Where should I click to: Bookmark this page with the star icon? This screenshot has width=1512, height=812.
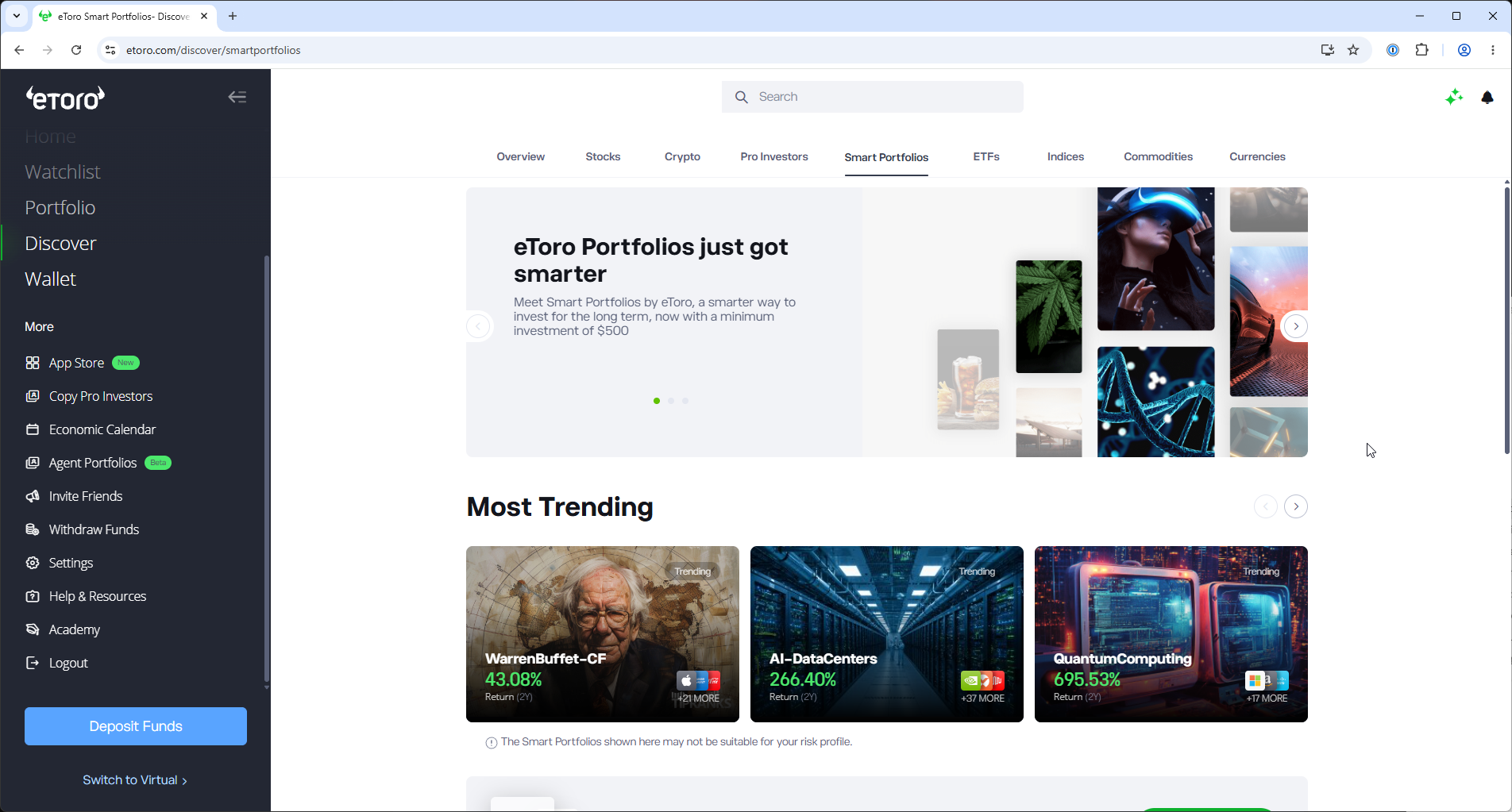click(1353, 50)
